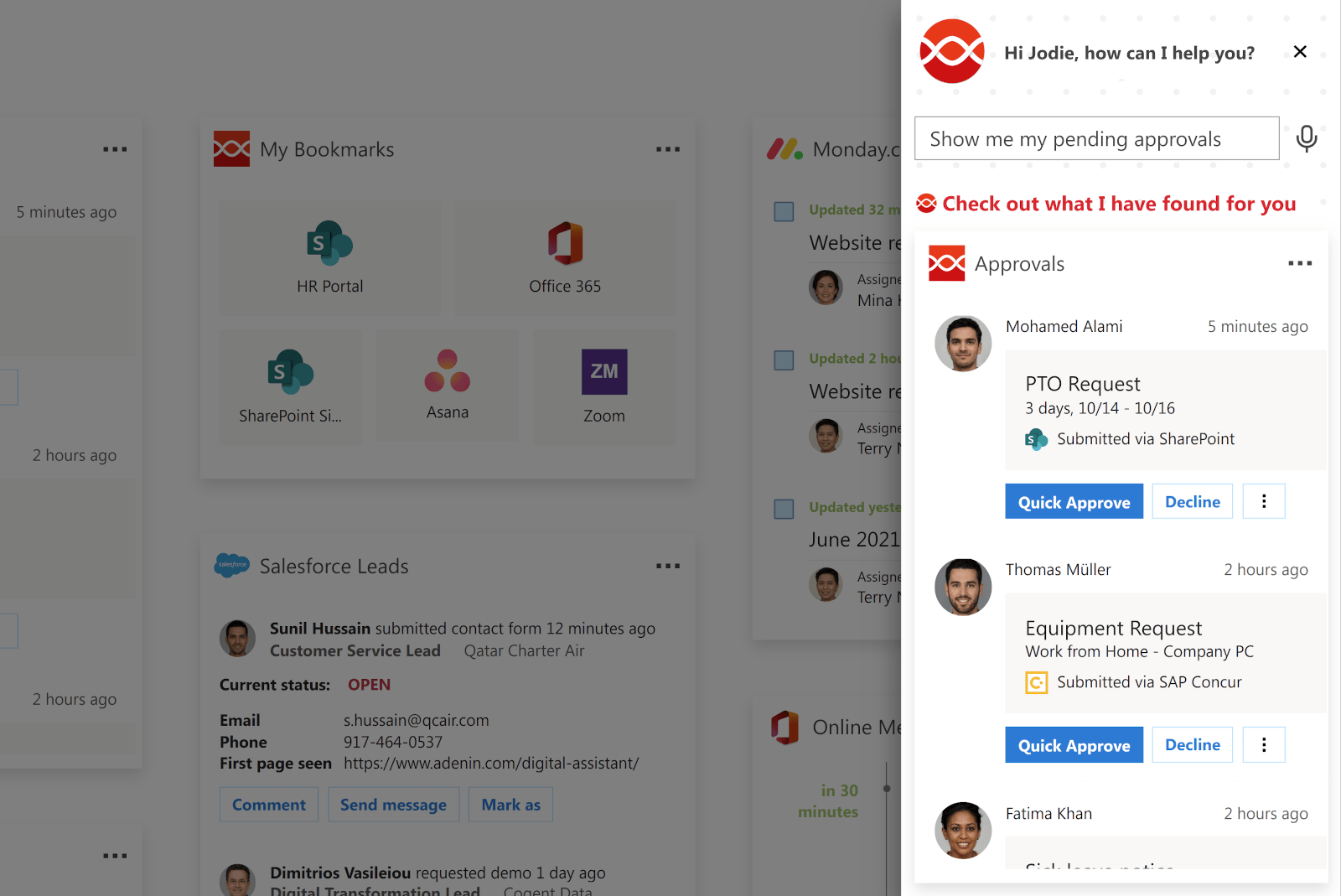Close the assistant panel with X
1341x896 pixels.
[1300, 52]
